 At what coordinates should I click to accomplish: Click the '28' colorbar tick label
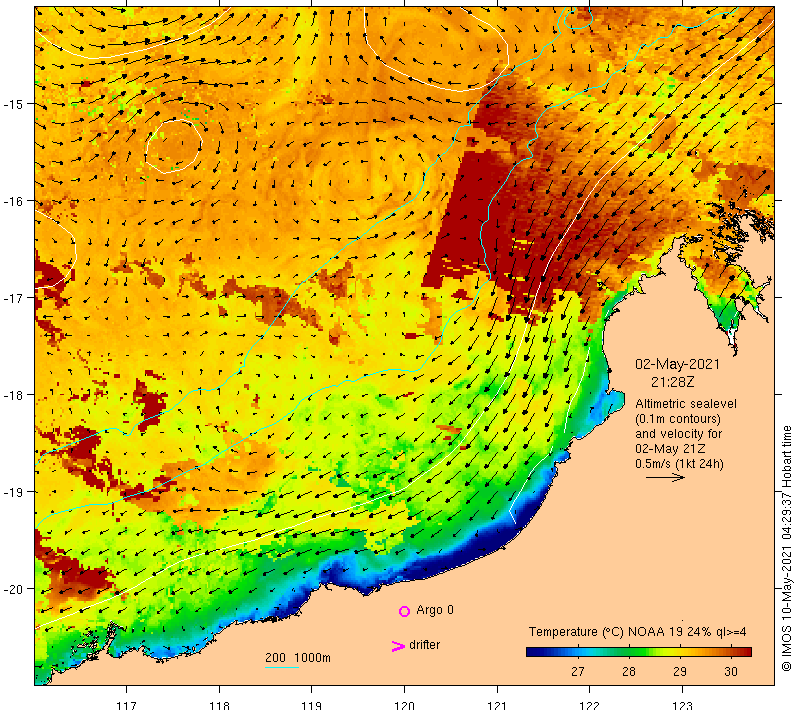(x=629, y=672)
